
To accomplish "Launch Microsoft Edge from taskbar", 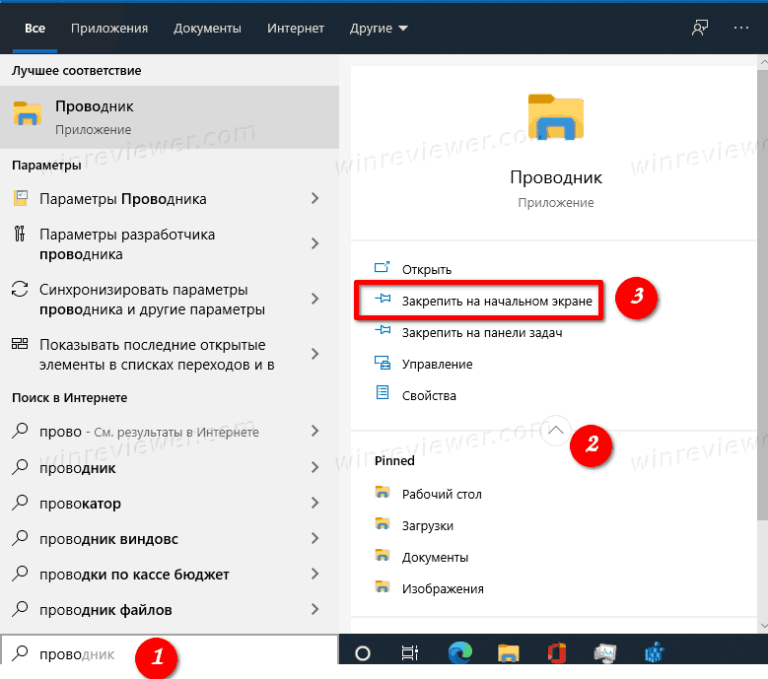I will [x=460, y=652].
